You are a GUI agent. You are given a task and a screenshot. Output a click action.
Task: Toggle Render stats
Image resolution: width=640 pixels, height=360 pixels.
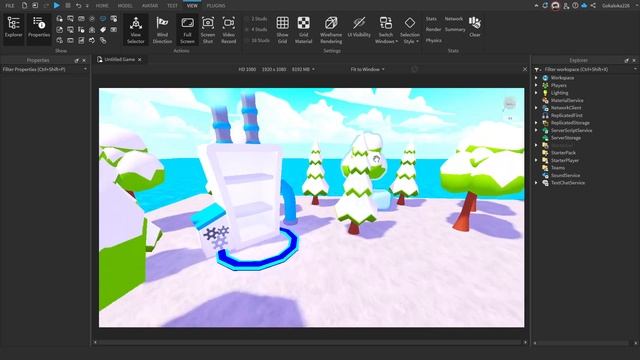(433, 29)
